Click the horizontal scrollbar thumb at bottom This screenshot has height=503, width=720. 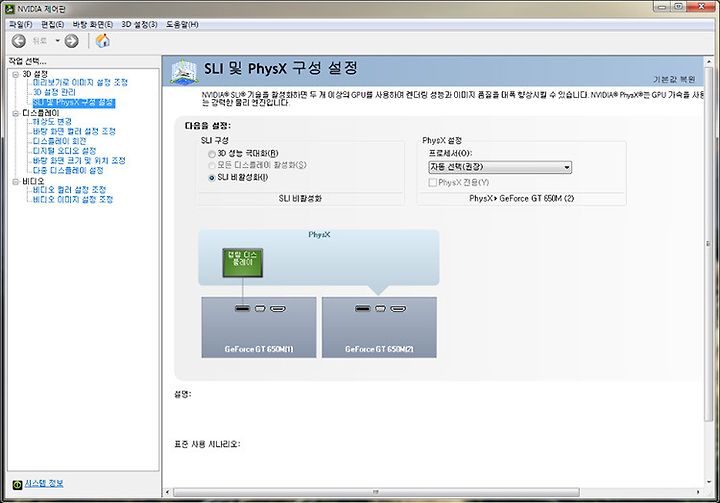click(x=376, y=492)
